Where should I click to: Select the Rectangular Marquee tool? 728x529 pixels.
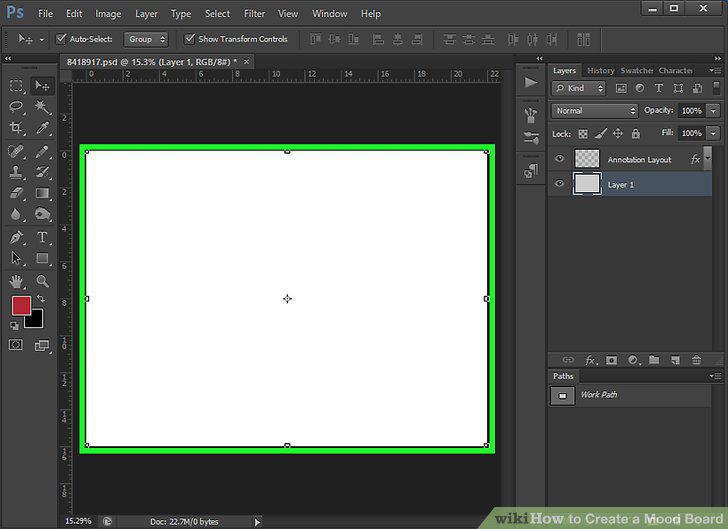coord(16,85)
